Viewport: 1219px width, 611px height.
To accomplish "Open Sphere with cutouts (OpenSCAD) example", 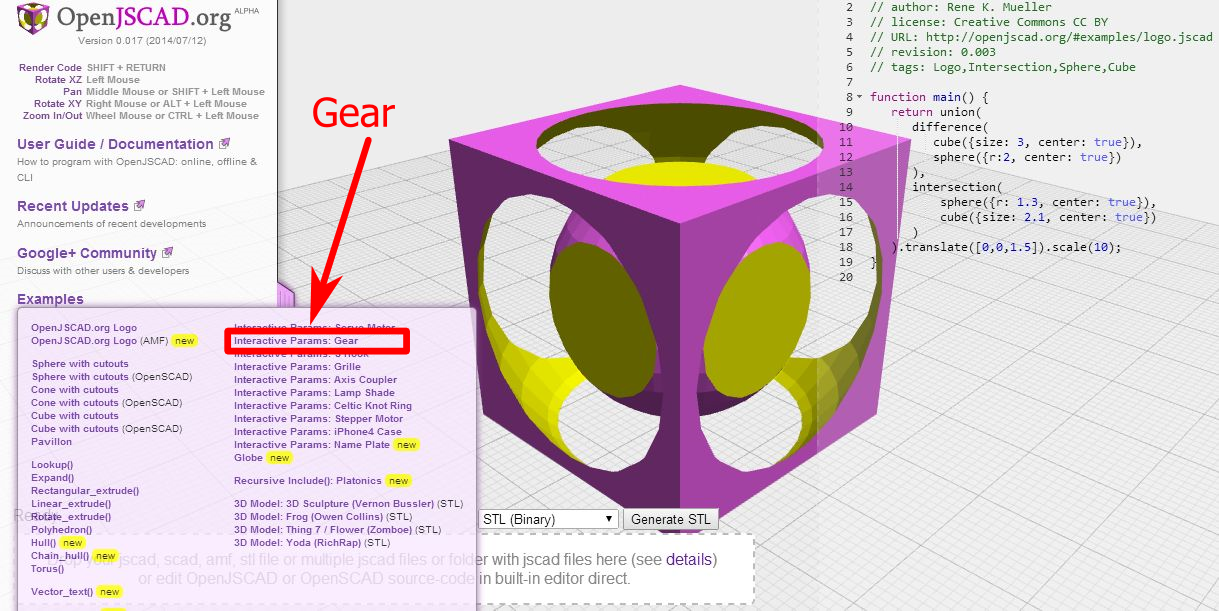I will pos(112,377).
